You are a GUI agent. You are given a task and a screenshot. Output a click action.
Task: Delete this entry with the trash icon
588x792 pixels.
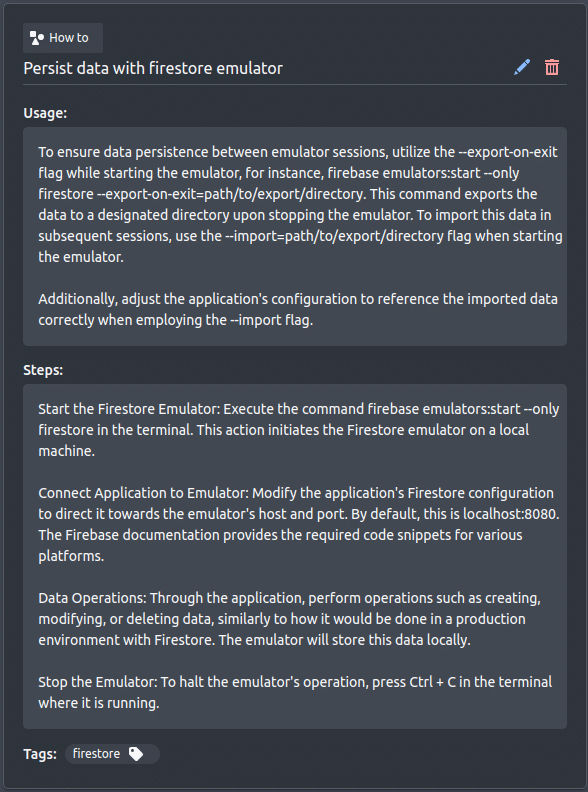coord(552,67)
